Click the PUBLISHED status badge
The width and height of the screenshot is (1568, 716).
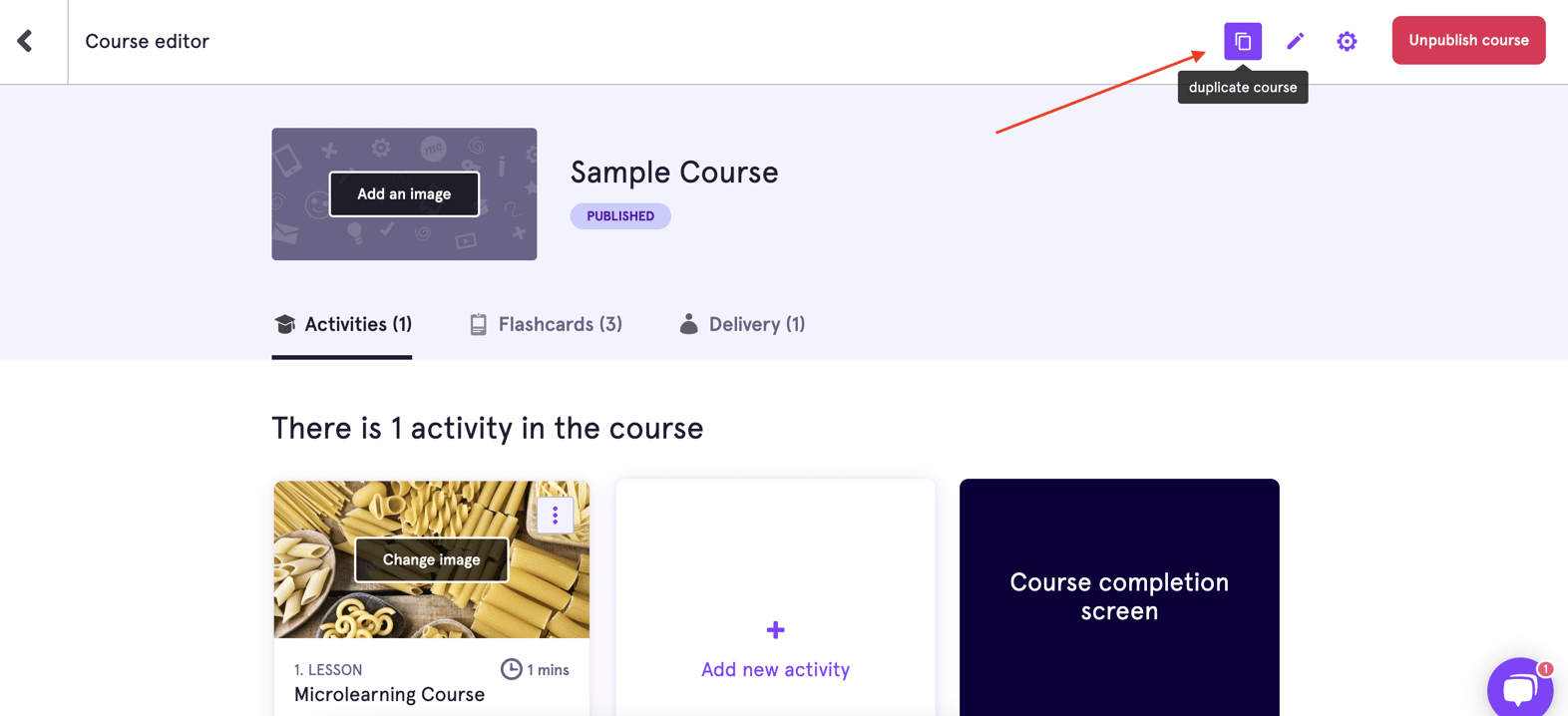coord(619,216)
